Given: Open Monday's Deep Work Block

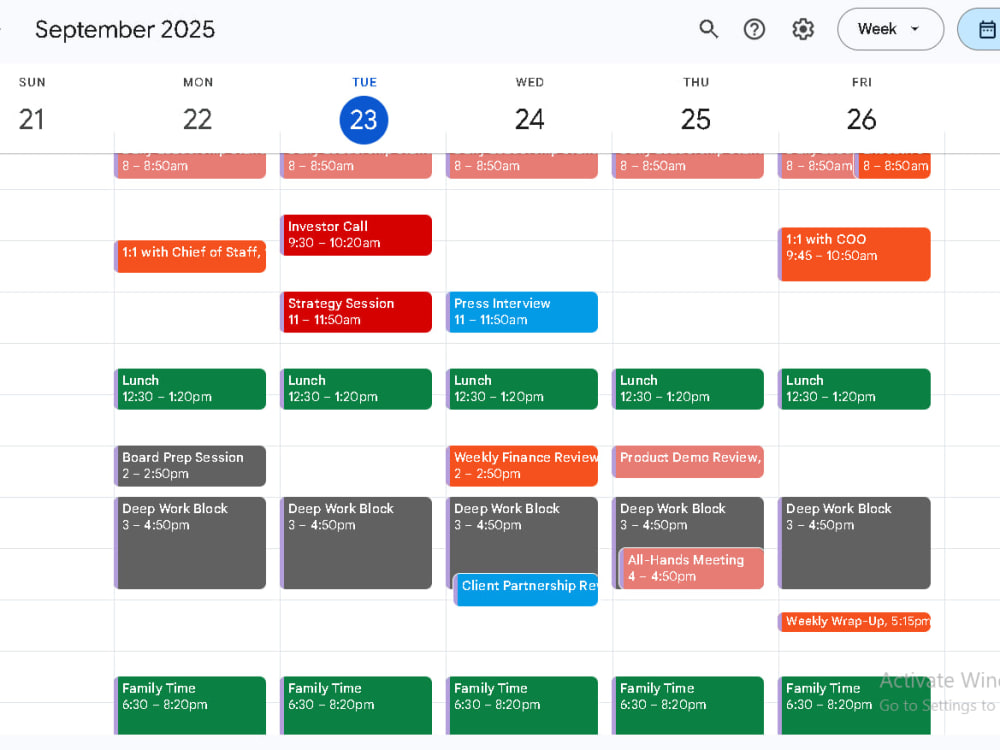Looking at the screenshot, I should click(x=190, y=543).
